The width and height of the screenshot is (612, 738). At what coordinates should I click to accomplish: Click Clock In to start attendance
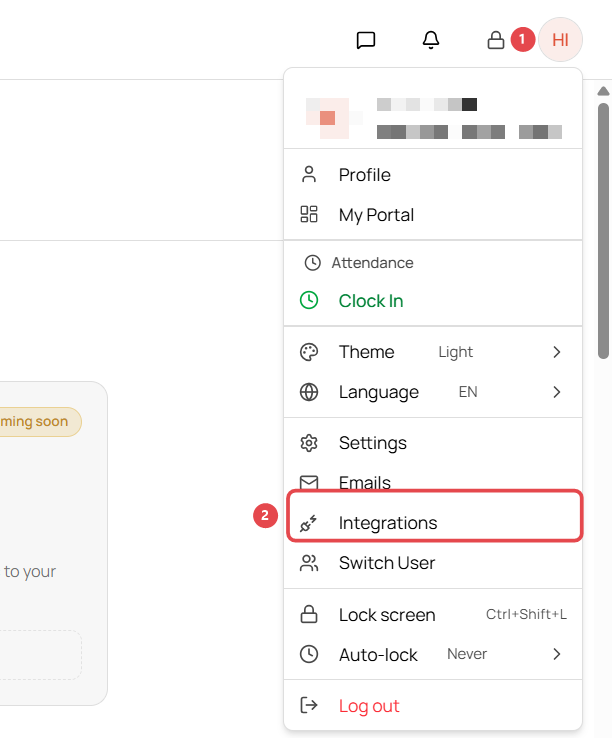pos(433,301)
